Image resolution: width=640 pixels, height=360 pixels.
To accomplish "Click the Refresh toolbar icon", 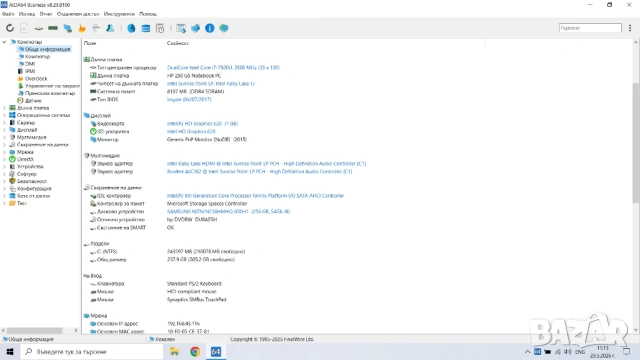I will (10, 28).
